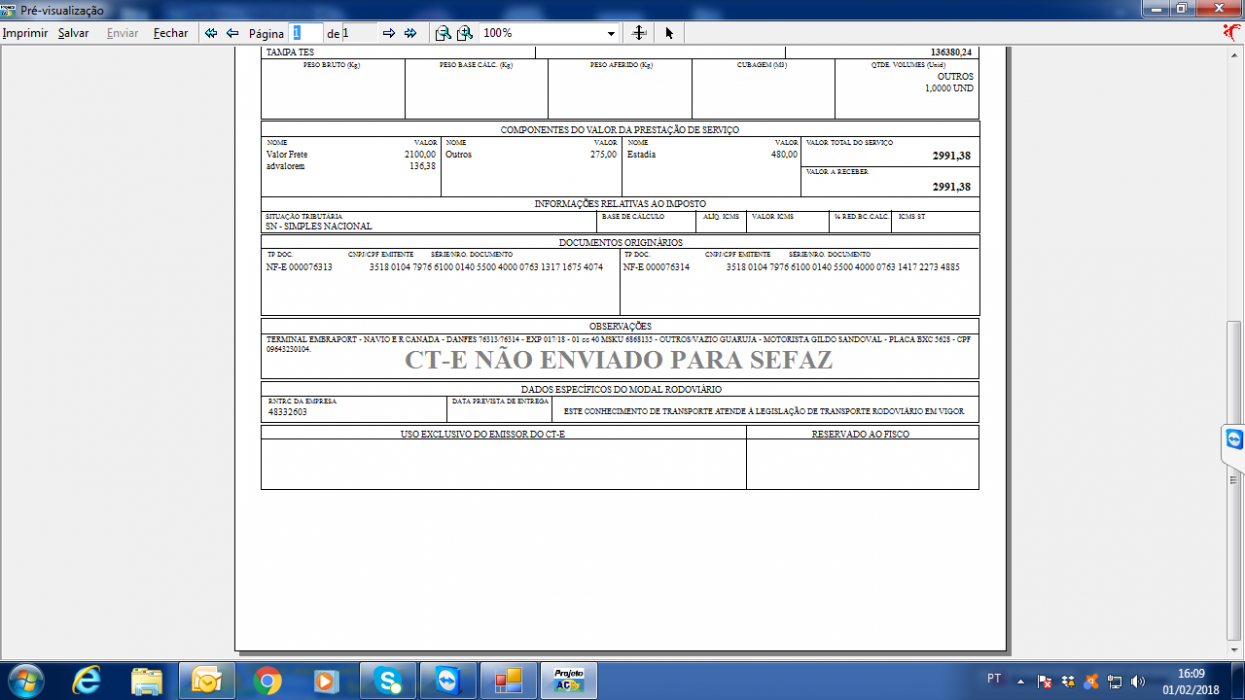Viewport: 1245px width, 700px height.
Task: Click the '1,0000 UND' volume quantity
Action: (x=949, y=88)
